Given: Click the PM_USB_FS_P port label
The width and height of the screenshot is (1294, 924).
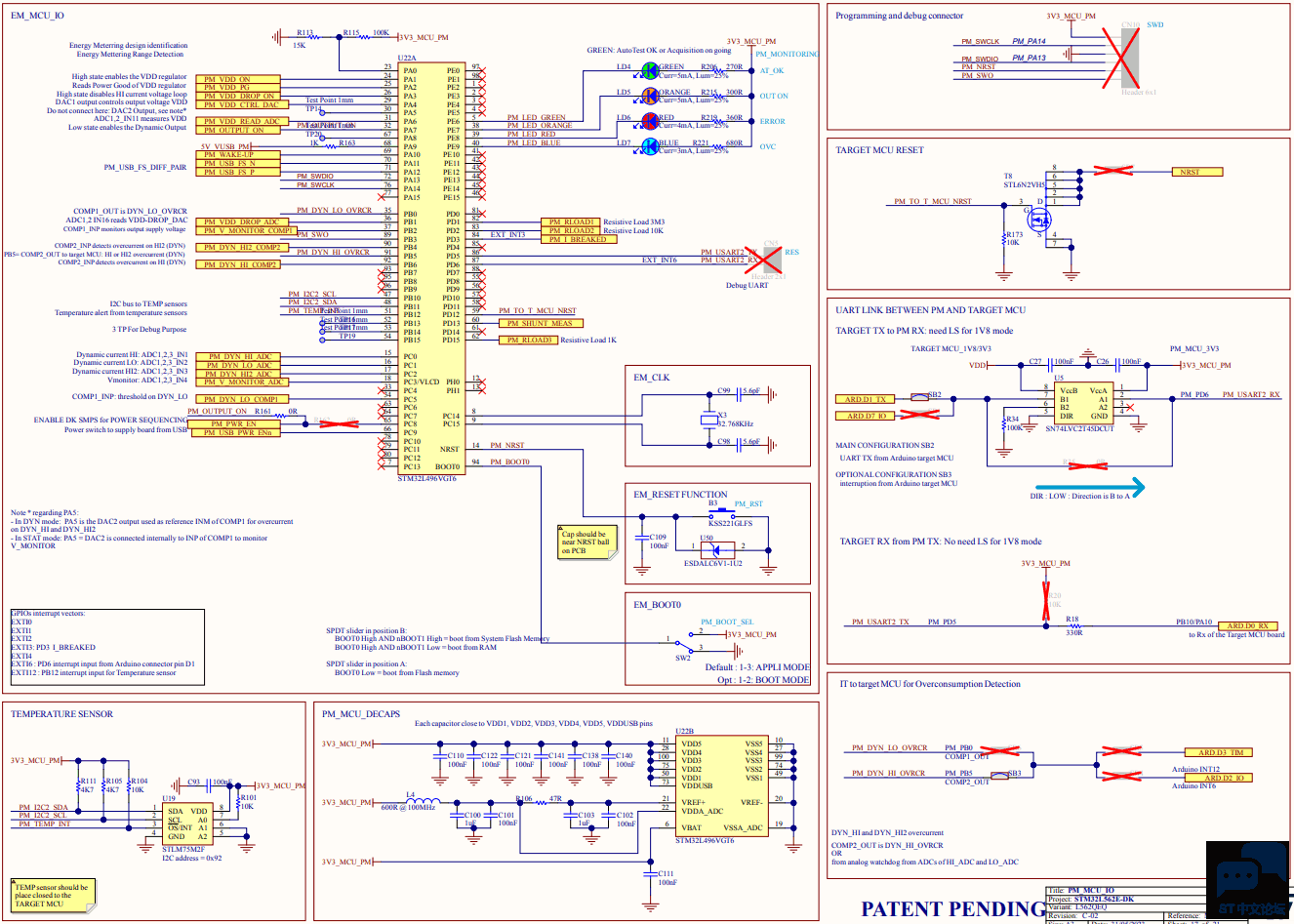Looking at the screenshot, I should (238, 173).
